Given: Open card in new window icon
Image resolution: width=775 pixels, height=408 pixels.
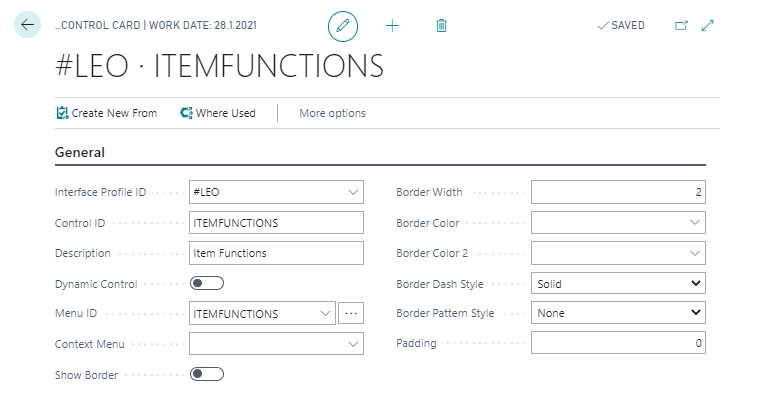Looking at the screenshot, I should [x=682, y=26].
